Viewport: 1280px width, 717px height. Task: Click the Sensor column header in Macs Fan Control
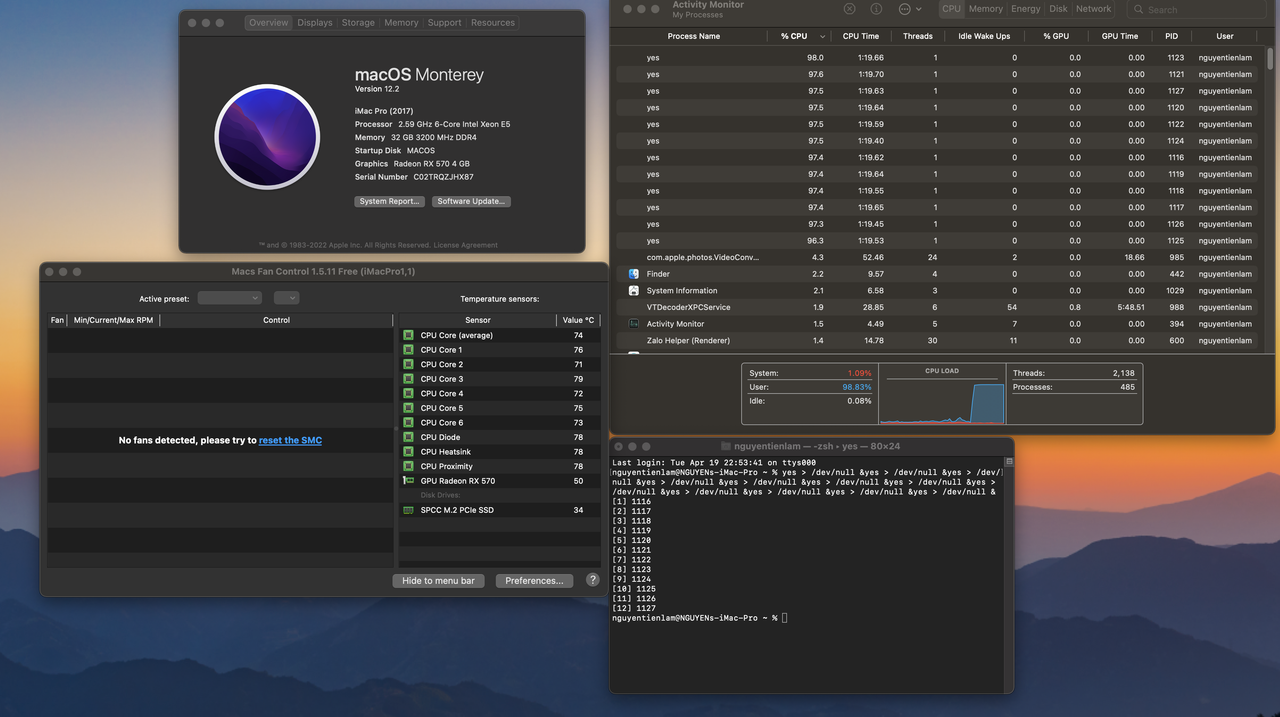[x=478, y=320]
